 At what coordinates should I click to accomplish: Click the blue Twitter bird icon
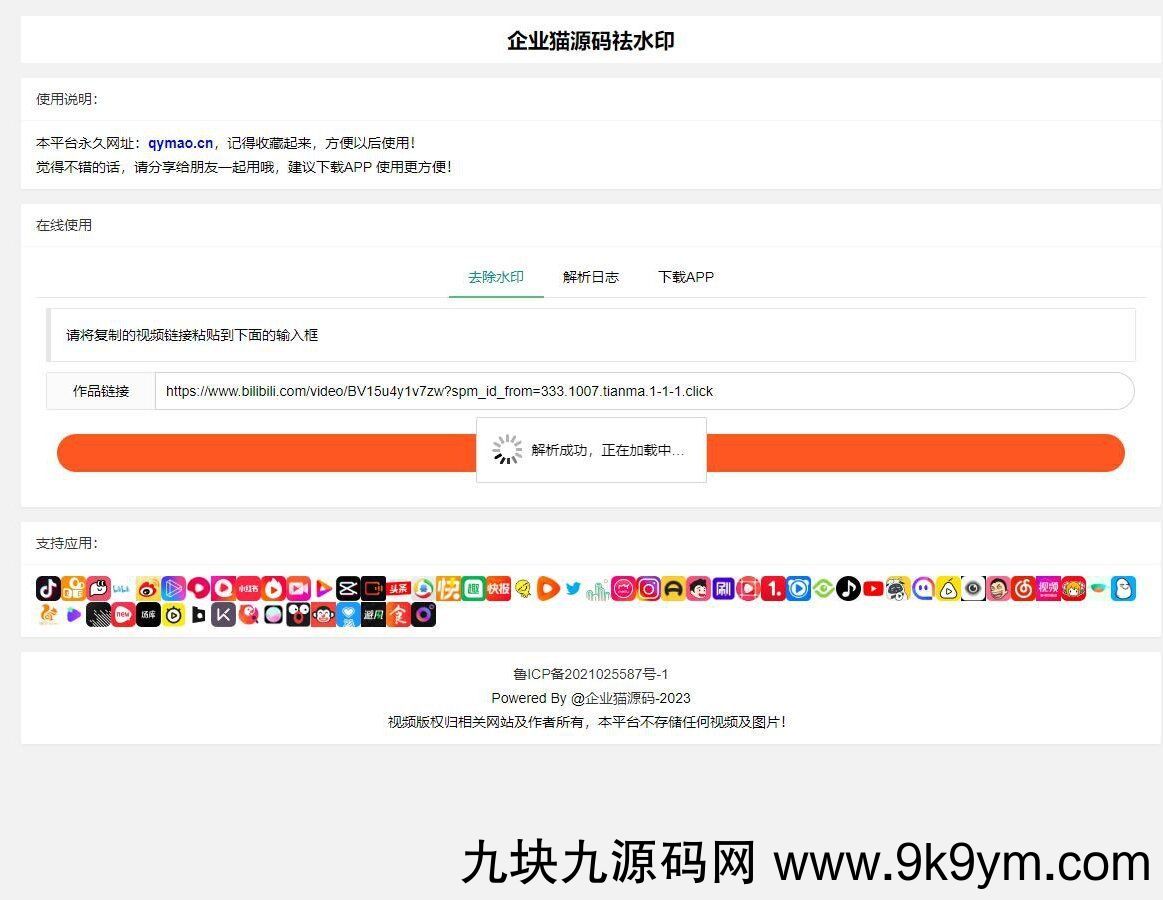(x=573, y=589)
